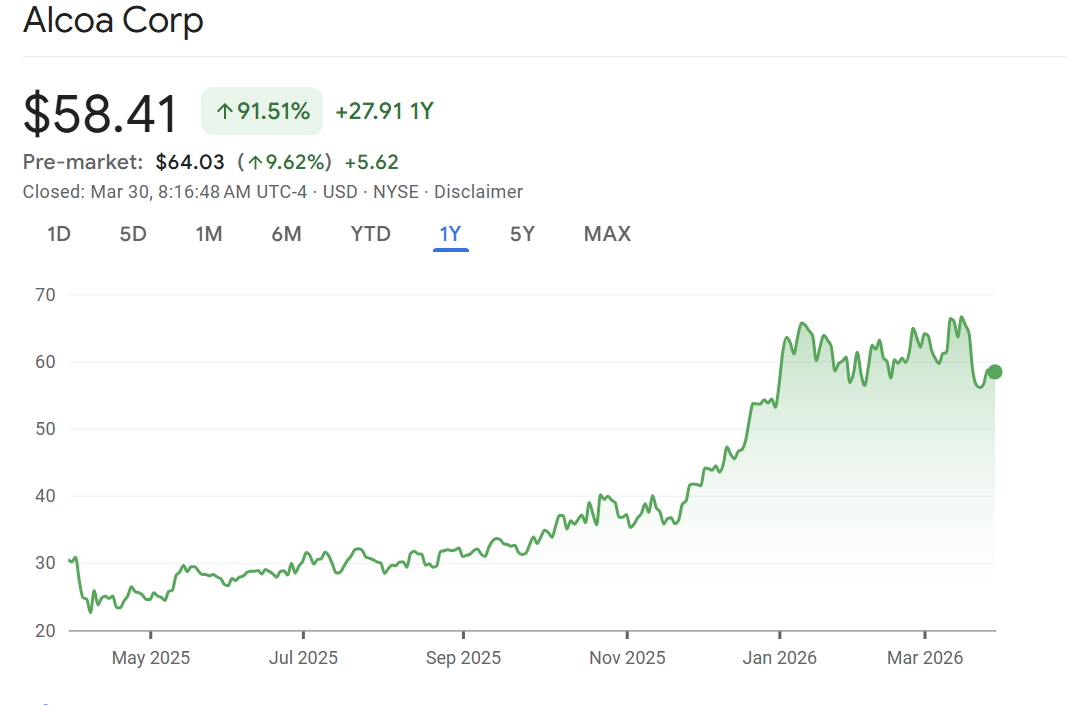Click the Jan 2026 axis label
The height and width of the screenshot is (705, 1066).
pyautogui.click(x=779, y=657)
